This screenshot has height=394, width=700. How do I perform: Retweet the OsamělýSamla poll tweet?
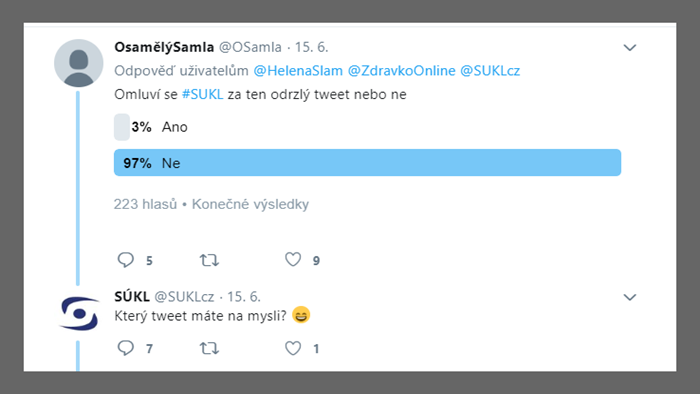[x=209, y=260]
